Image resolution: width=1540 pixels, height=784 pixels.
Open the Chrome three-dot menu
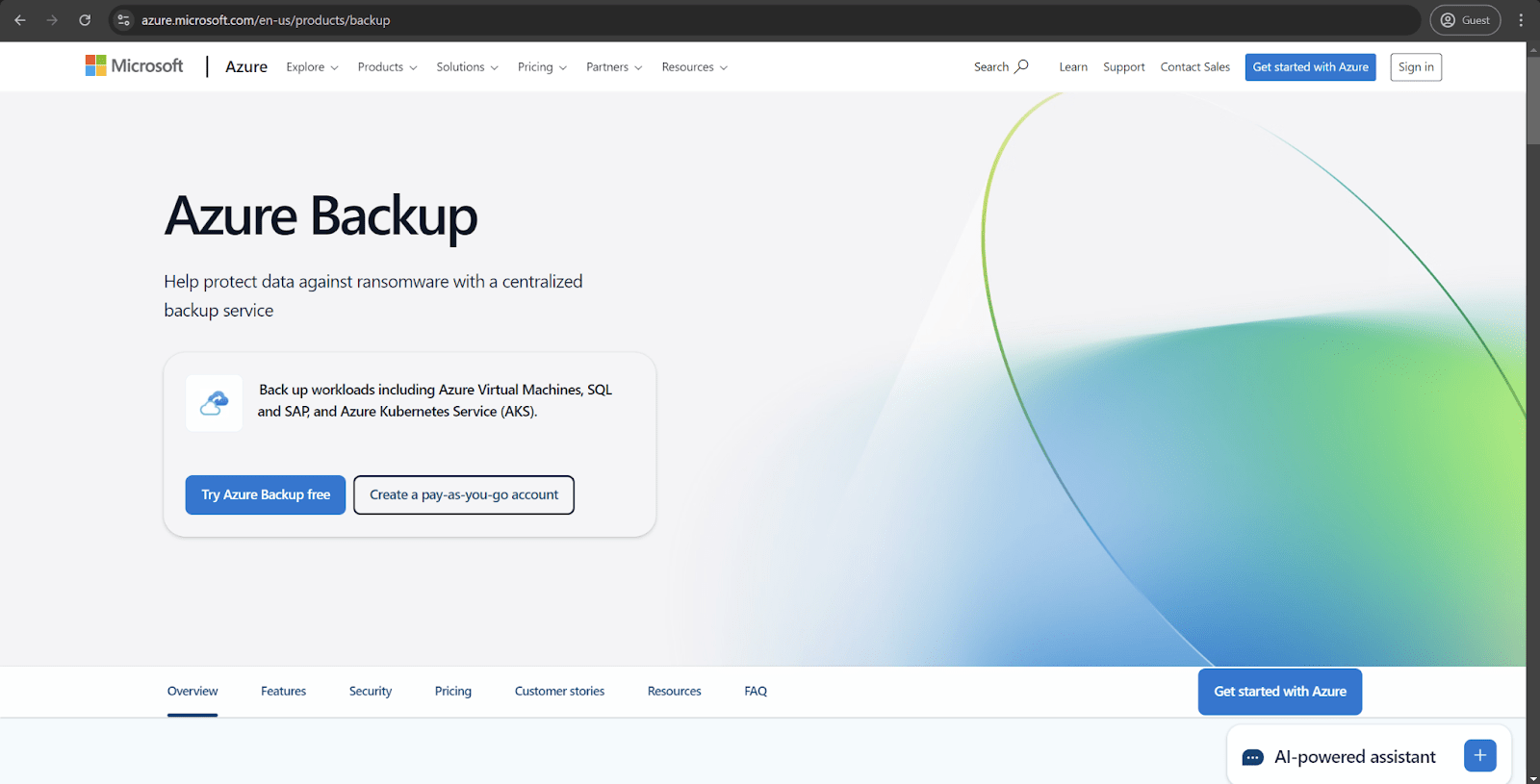(x=1521, y=20)
